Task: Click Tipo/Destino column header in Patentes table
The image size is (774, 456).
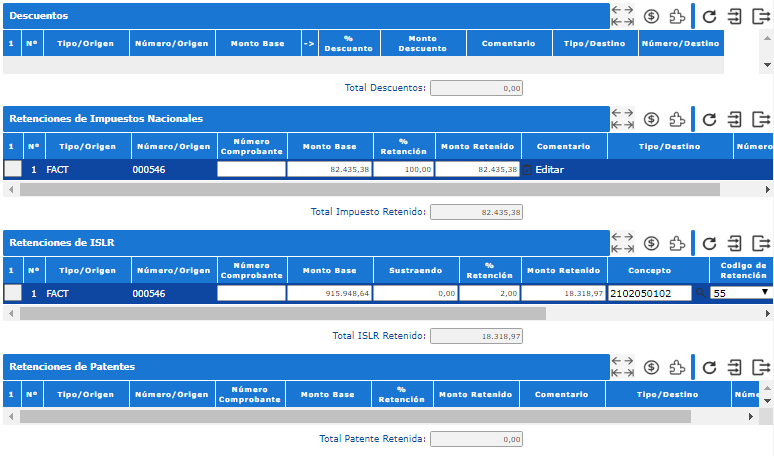Action: (x=667, y=394)
